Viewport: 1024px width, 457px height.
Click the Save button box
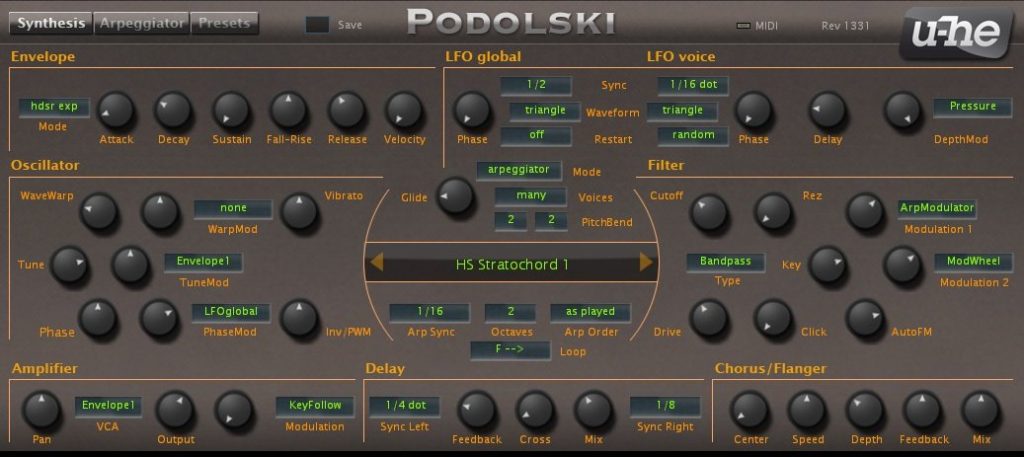coord(317,25)
